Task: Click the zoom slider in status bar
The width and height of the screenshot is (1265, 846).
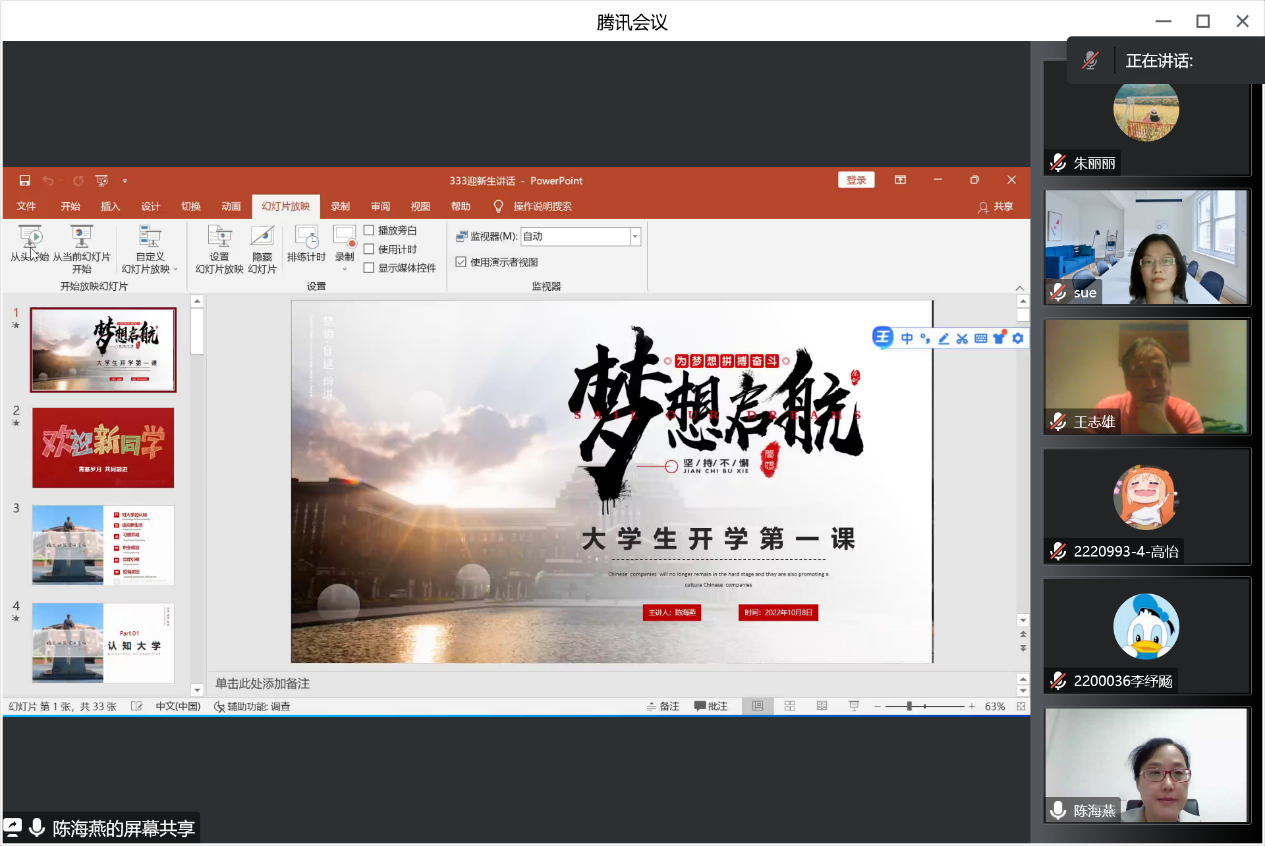Action: click(x=909, y=707)
